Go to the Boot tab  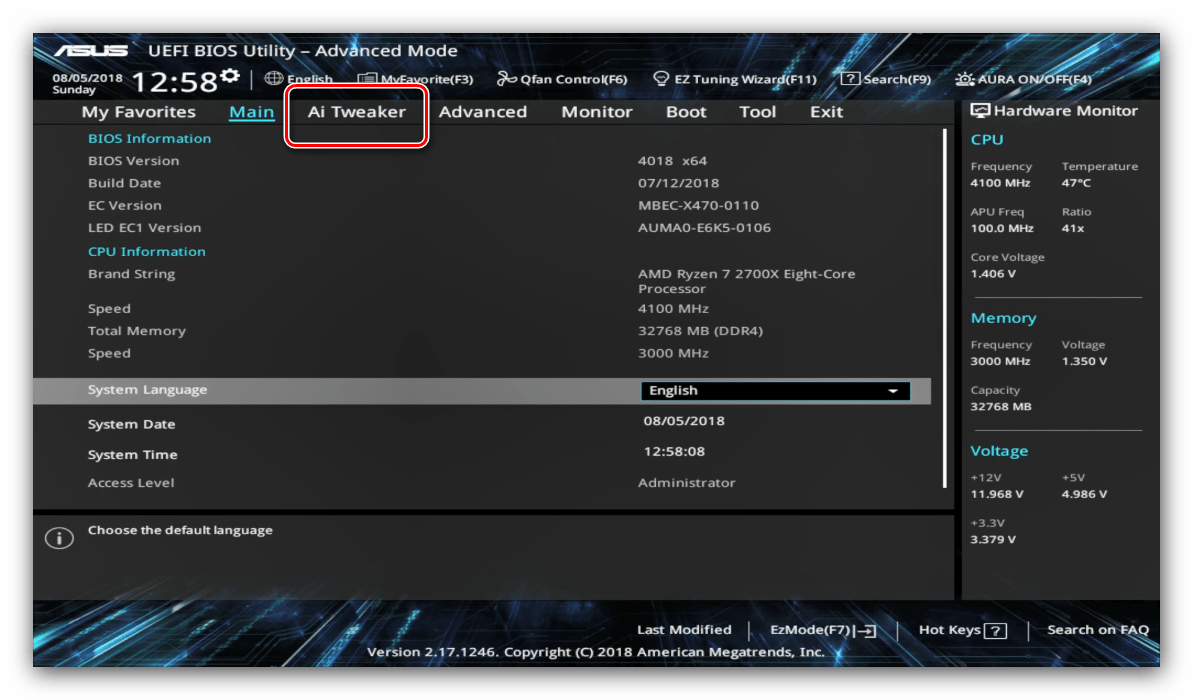[686, 112]
